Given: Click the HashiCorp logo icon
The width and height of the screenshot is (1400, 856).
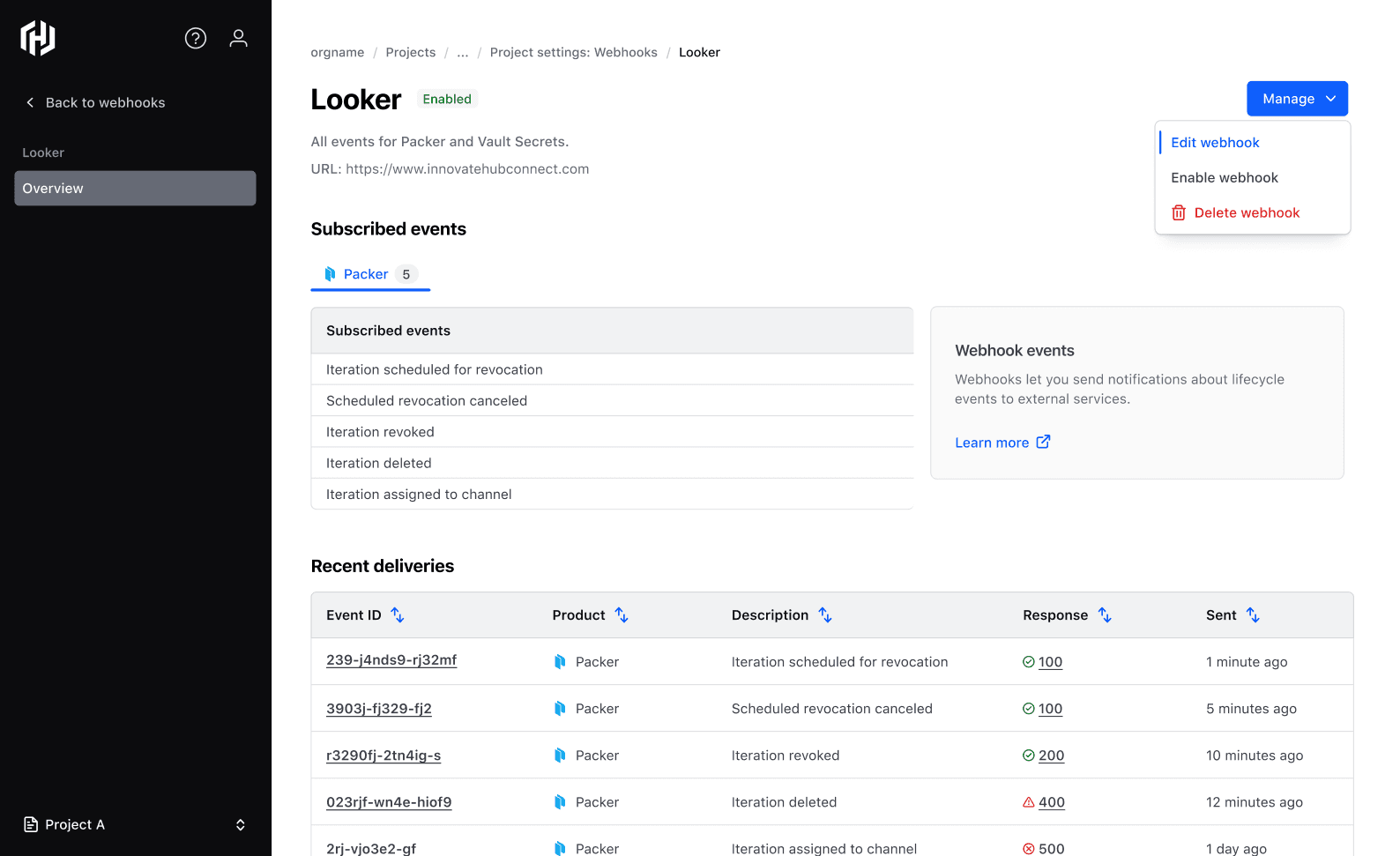Looking at the screenshot, I should (38, 38).
